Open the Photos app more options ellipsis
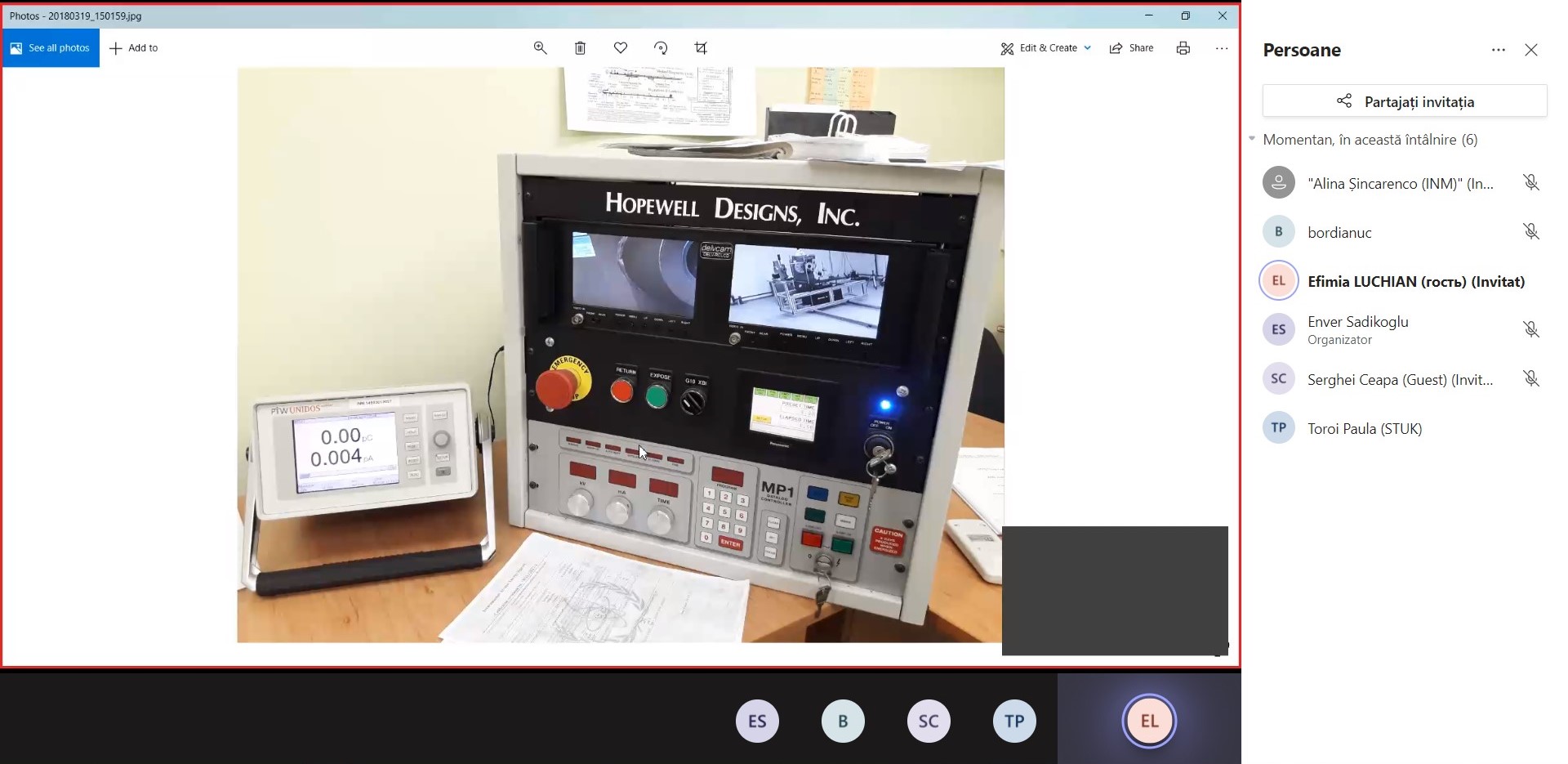This screenshot has height=764, width=1568. tap(1222, 48)
